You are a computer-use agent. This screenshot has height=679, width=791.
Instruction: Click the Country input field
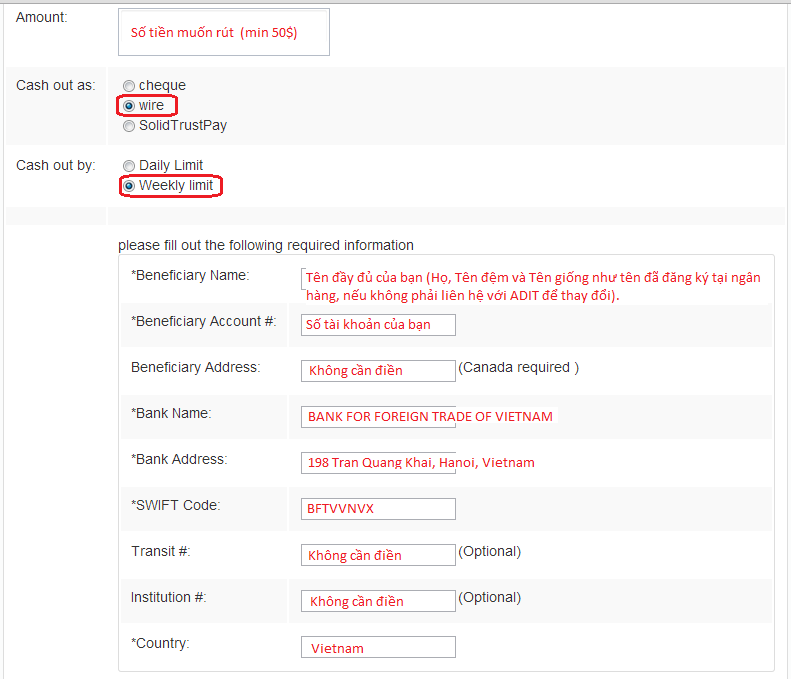pos(378,647)
